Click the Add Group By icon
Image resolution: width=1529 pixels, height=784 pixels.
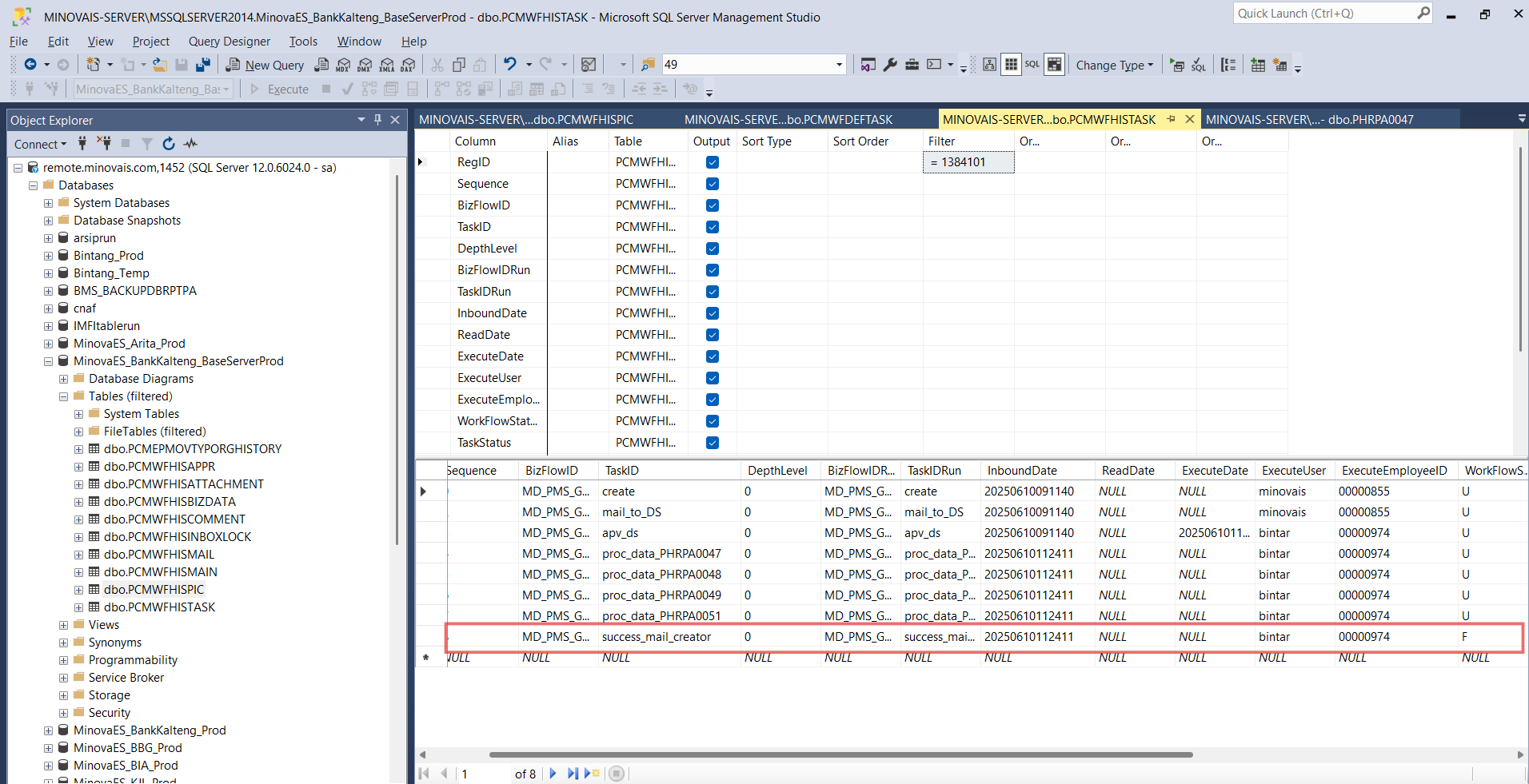(x=1229, y=65)
